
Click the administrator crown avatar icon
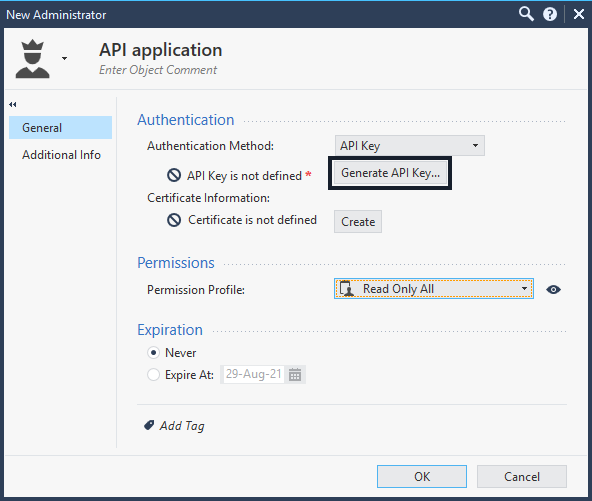tap(32, 59)
